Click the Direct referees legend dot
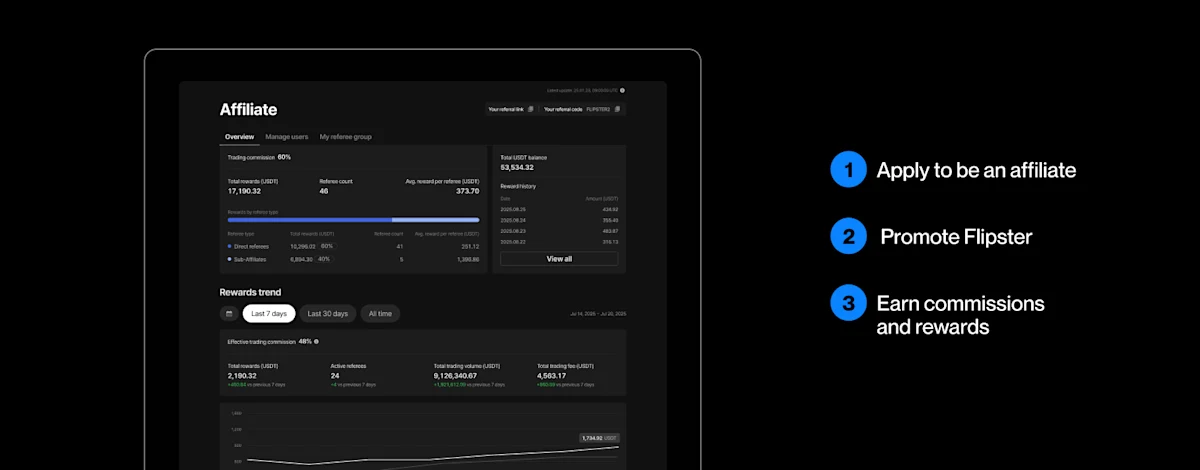This screenshot has width=1200, height=470. coord(230,246)
